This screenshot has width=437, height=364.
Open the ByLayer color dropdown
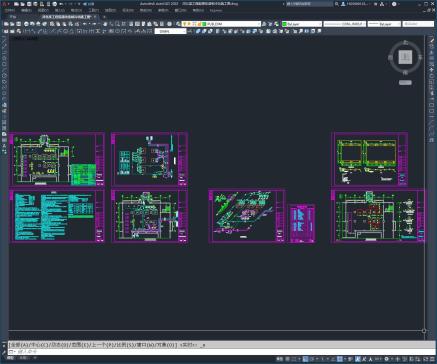point(302,24)
